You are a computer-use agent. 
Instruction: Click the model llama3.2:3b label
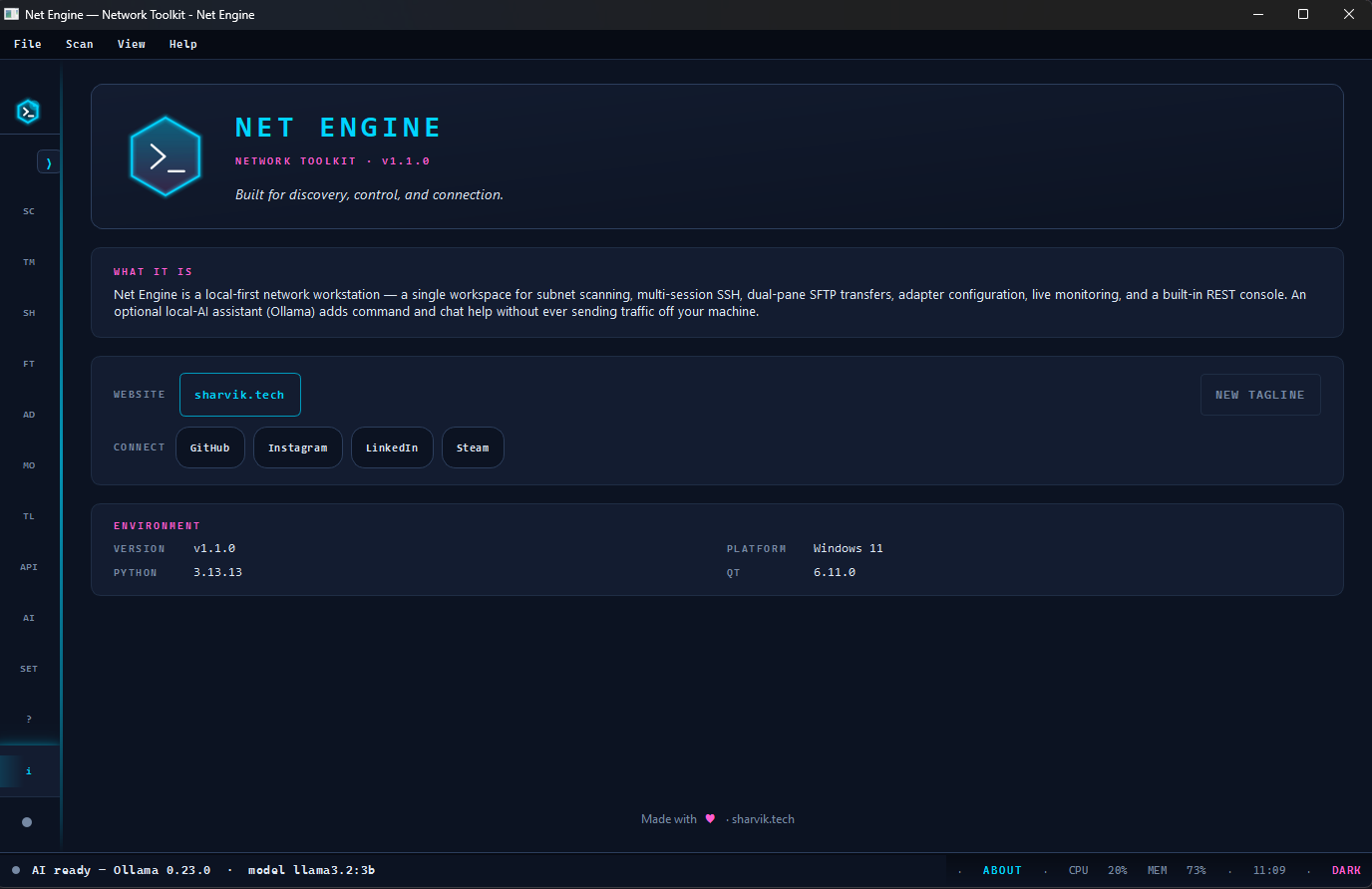pos(311,870)
